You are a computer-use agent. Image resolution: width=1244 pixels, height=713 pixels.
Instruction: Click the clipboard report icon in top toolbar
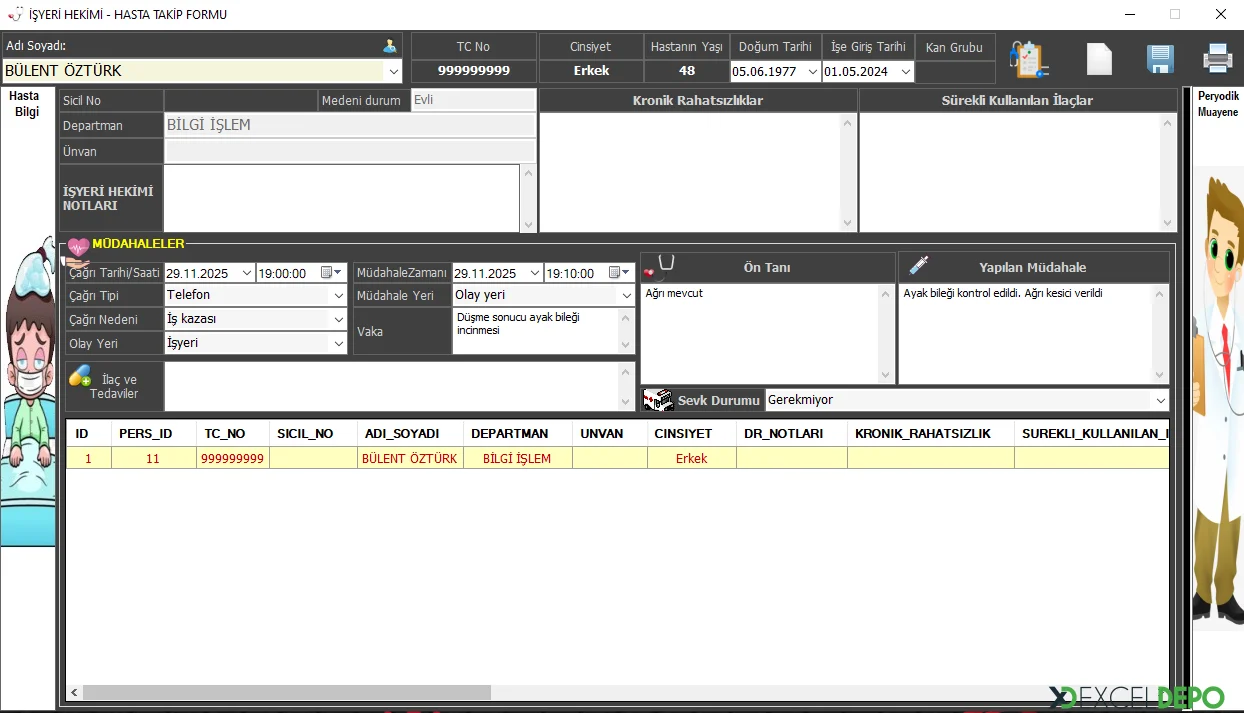point(1029,59)
